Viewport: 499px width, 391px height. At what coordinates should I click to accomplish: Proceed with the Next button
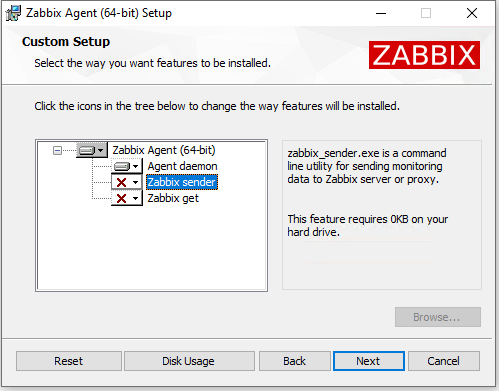[369, 361]
